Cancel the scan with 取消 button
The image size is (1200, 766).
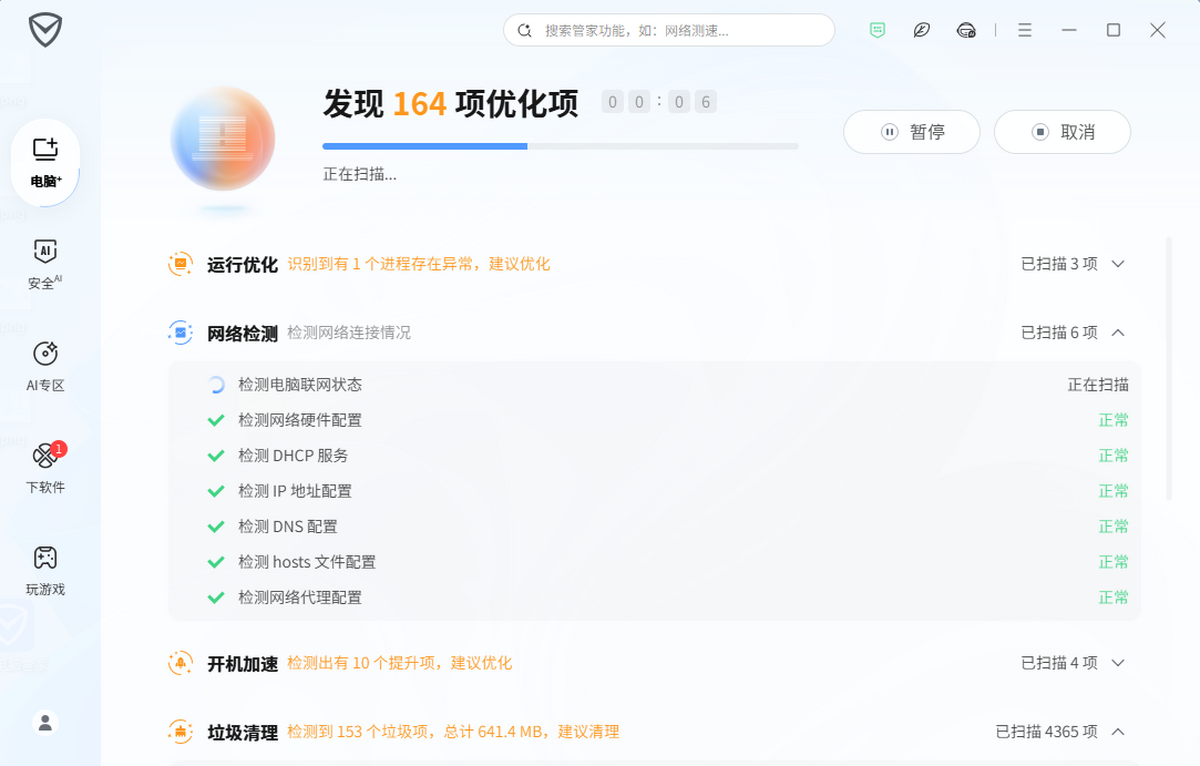tap(1062, 132)
